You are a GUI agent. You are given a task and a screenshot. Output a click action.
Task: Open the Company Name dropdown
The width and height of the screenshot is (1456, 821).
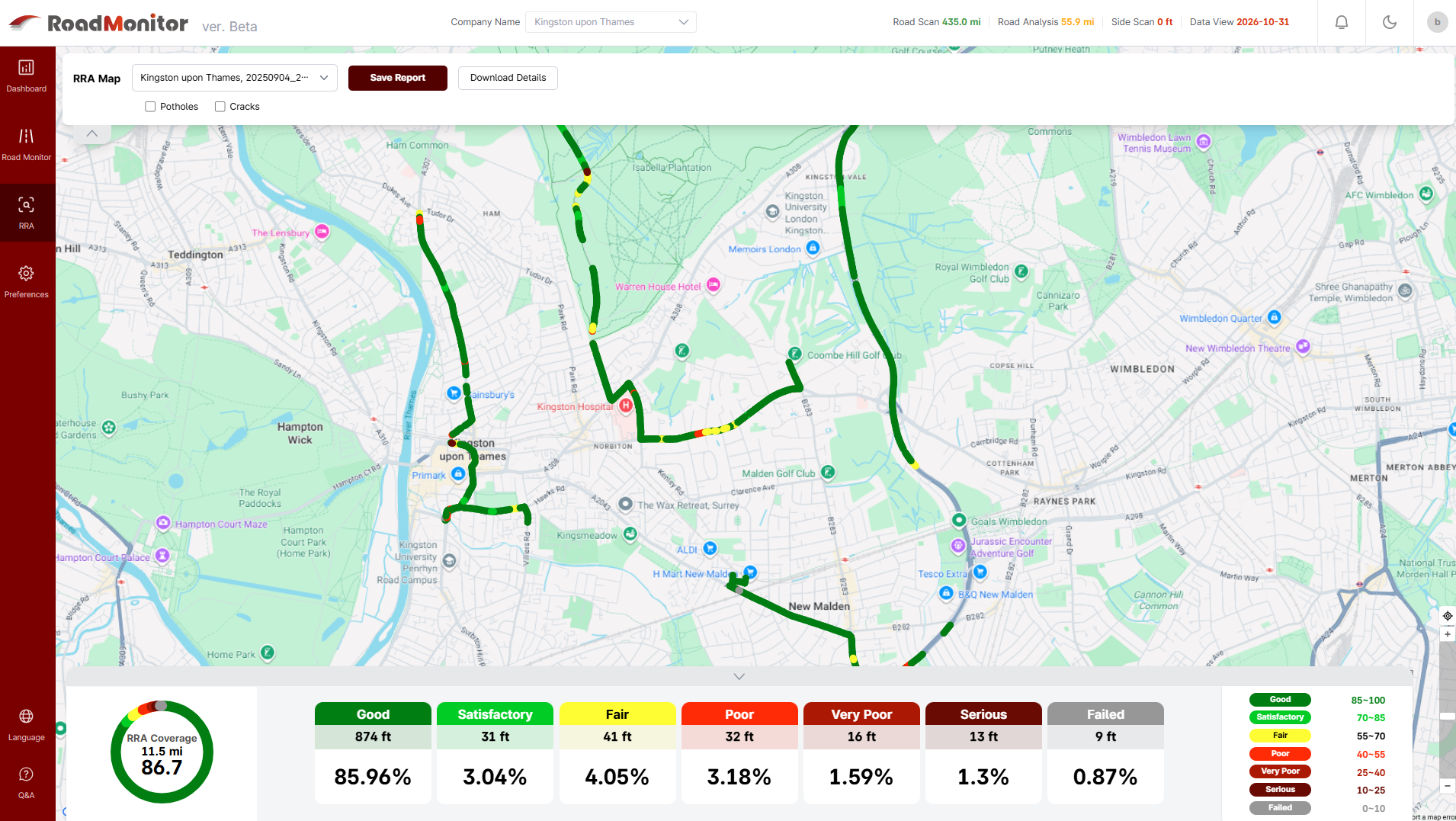tap(610, 21)
